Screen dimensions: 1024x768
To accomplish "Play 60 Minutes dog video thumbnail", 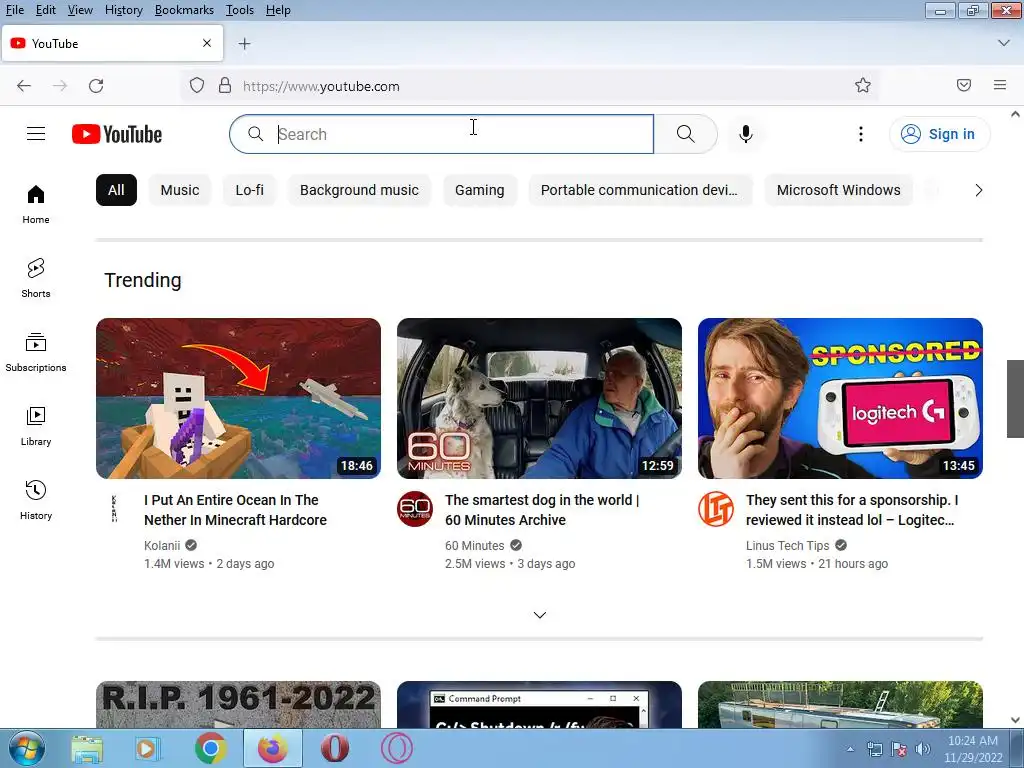I will (539, 398).
